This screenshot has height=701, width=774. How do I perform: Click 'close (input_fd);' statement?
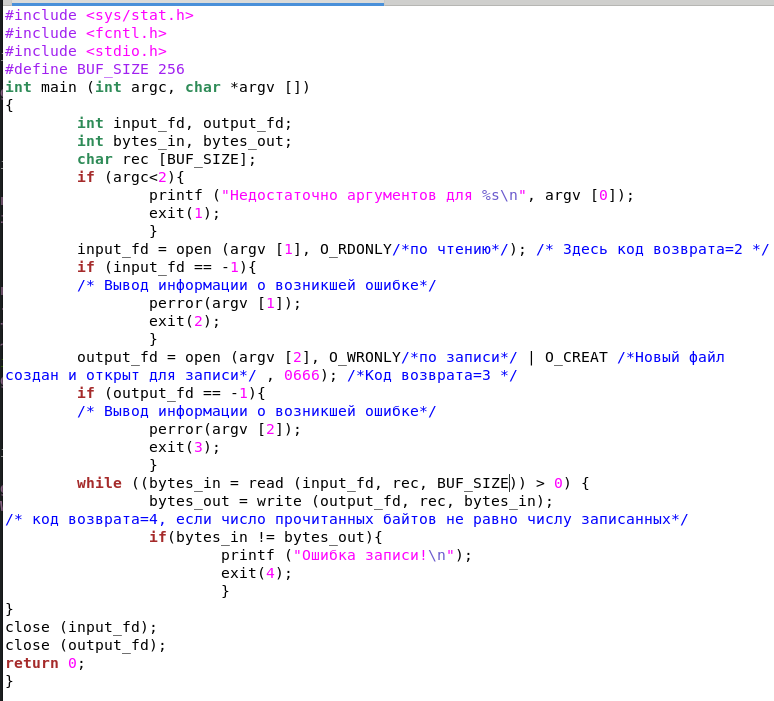point(81,627)
